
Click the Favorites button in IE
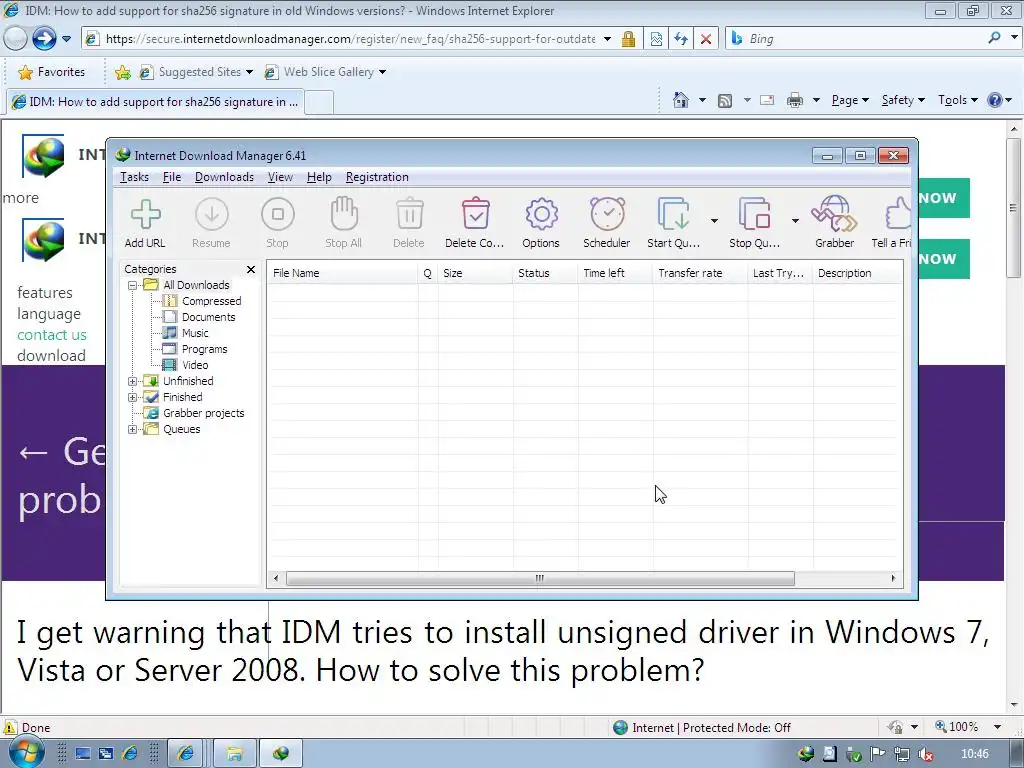click(52, 72)
